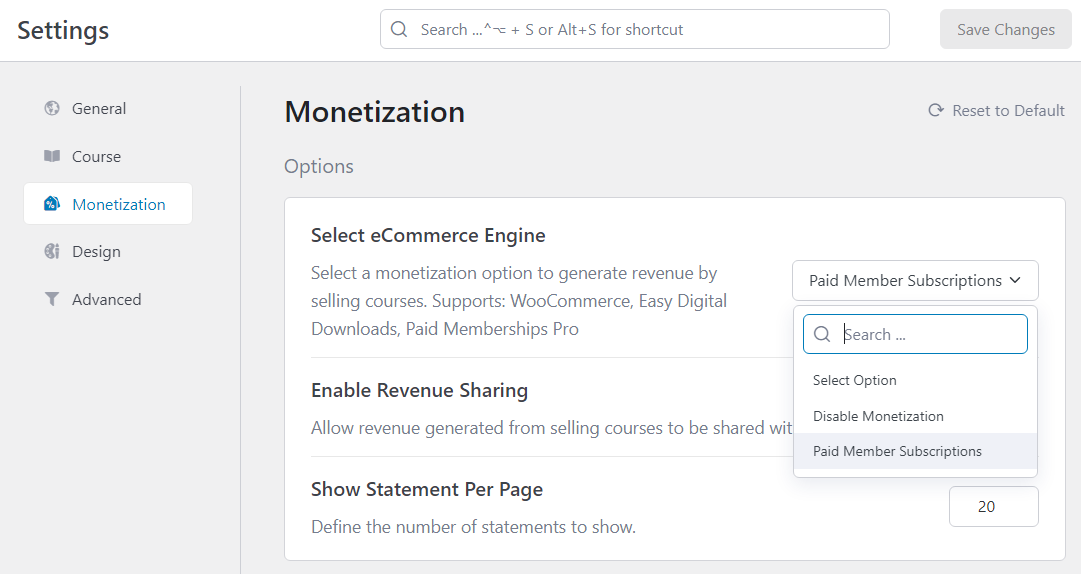1081x574 pixels.
Task: Click the Design palette icon in sidebar
Action: click(52, 252)
